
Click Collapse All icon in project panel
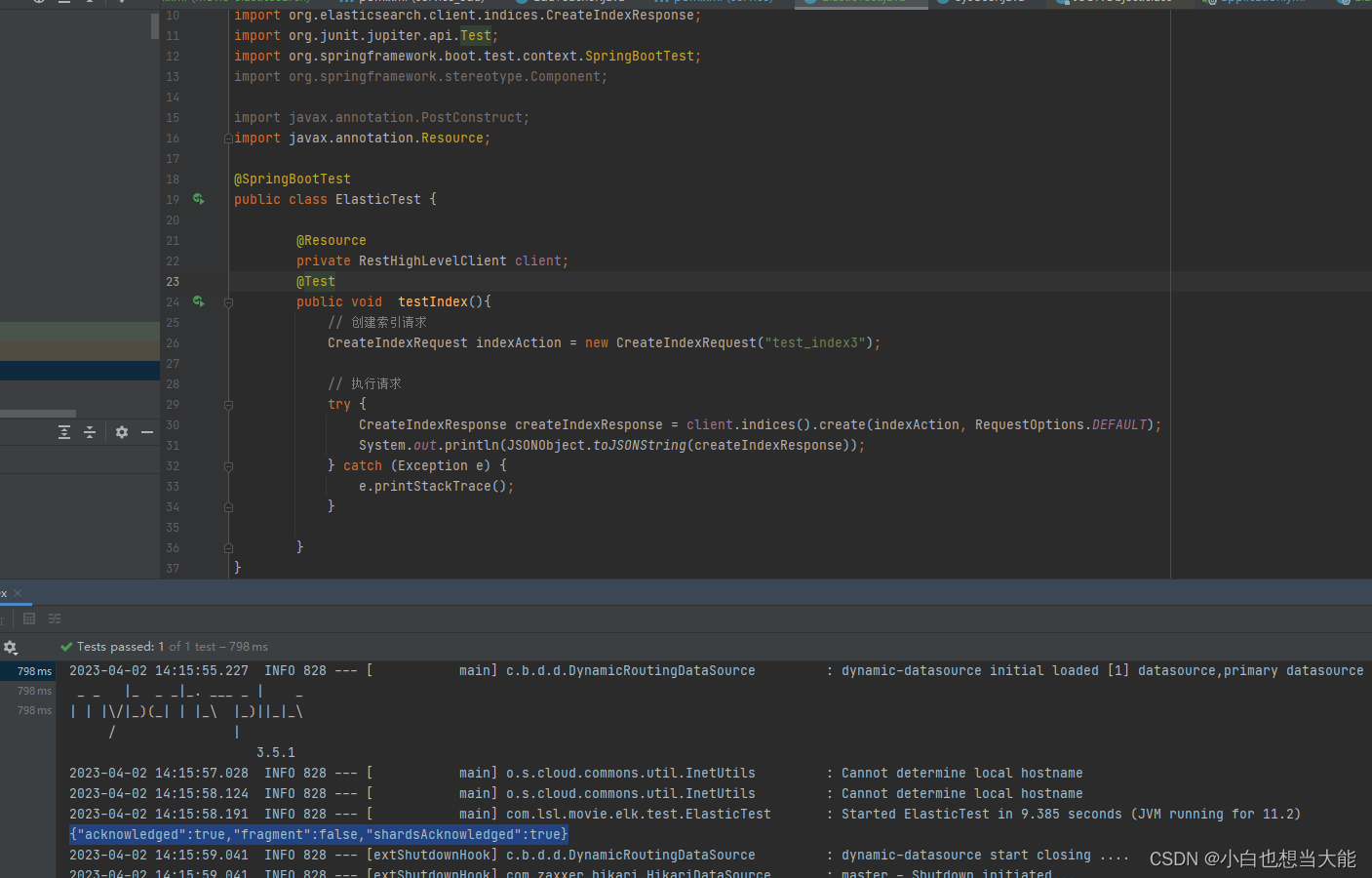[x=90, y=432]
